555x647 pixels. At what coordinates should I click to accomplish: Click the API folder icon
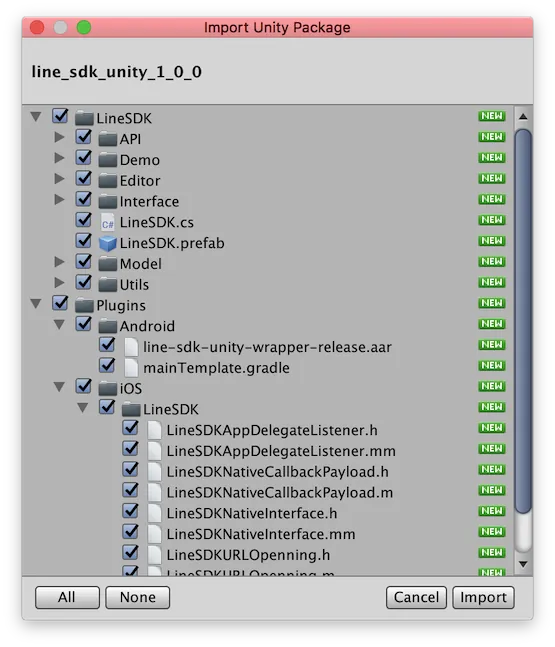108,139
